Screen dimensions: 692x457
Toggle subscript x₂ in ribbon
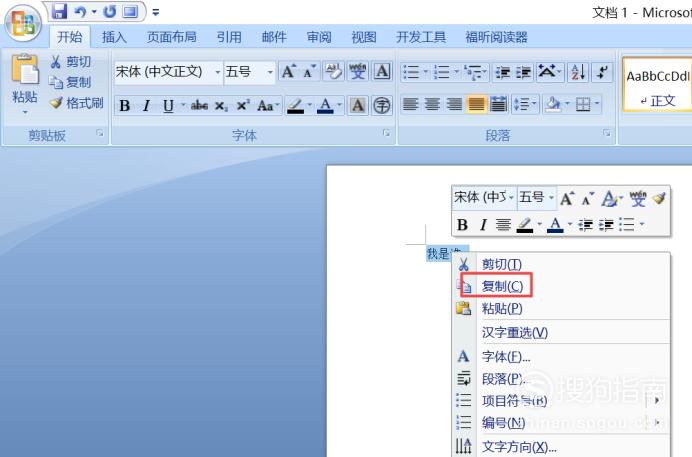click(221, 106)
